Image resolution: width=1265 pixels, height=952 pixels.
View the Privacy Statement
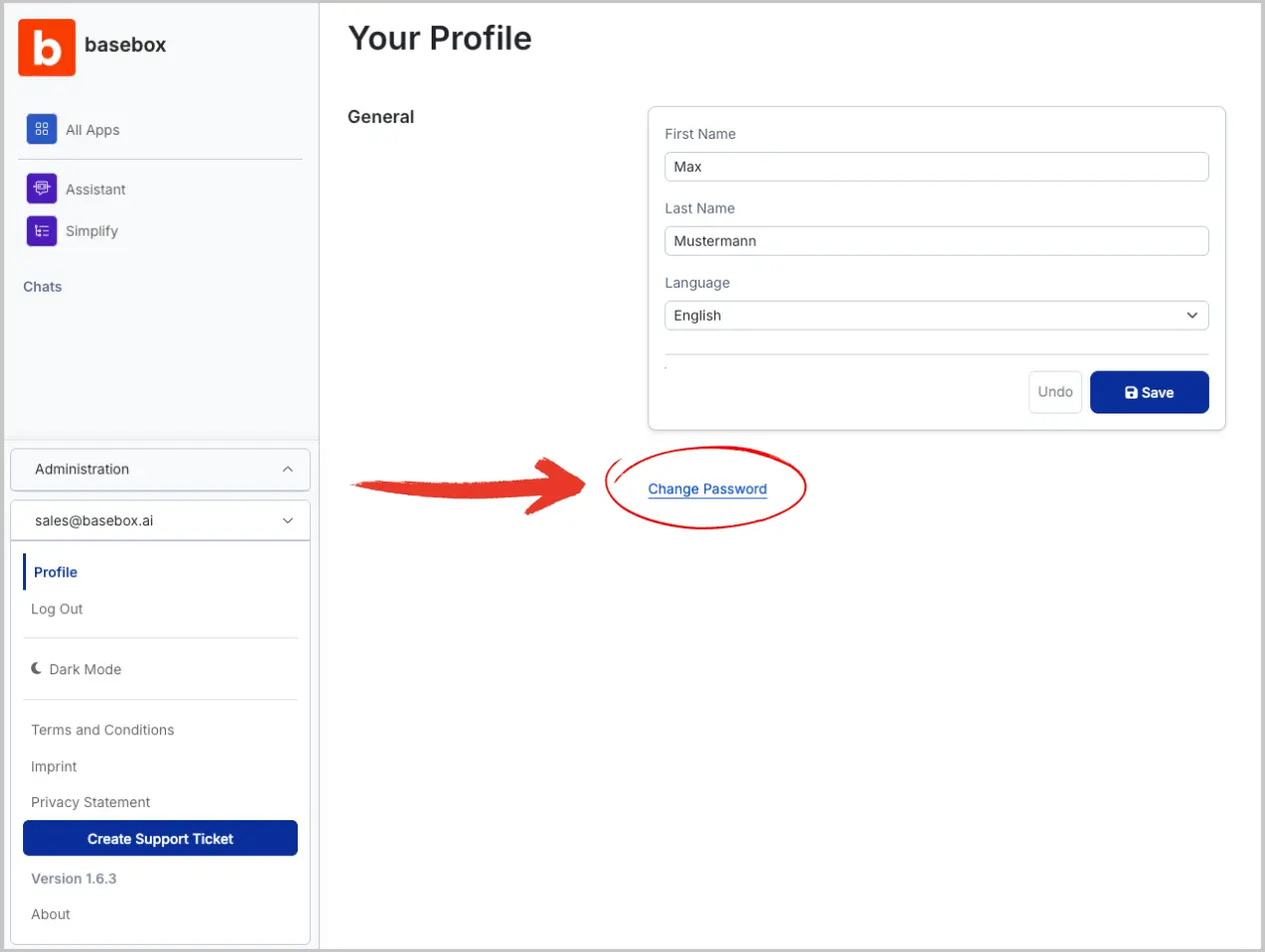(91, 802)
